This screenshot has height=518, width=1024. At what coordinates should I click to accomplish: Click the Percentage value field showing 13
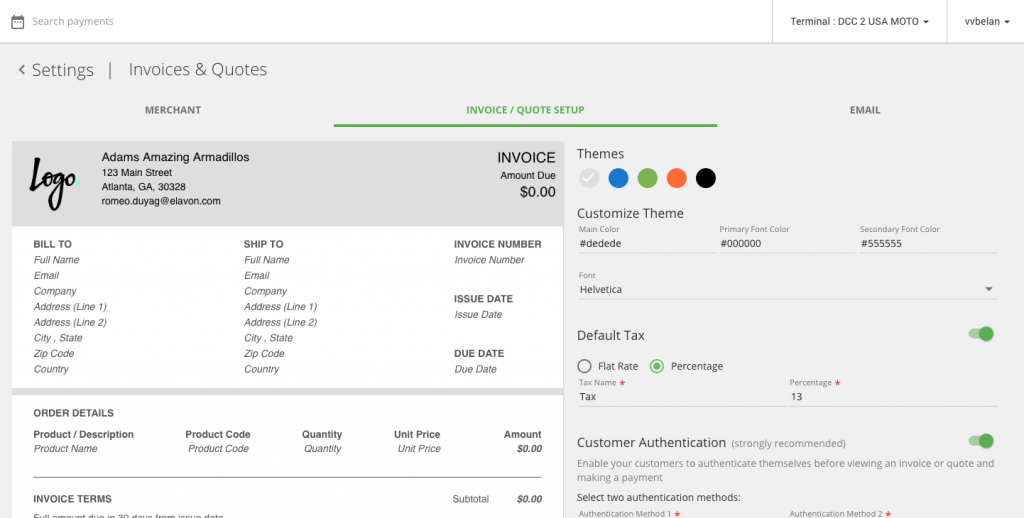pyautogui.click(x=893, y=397)
